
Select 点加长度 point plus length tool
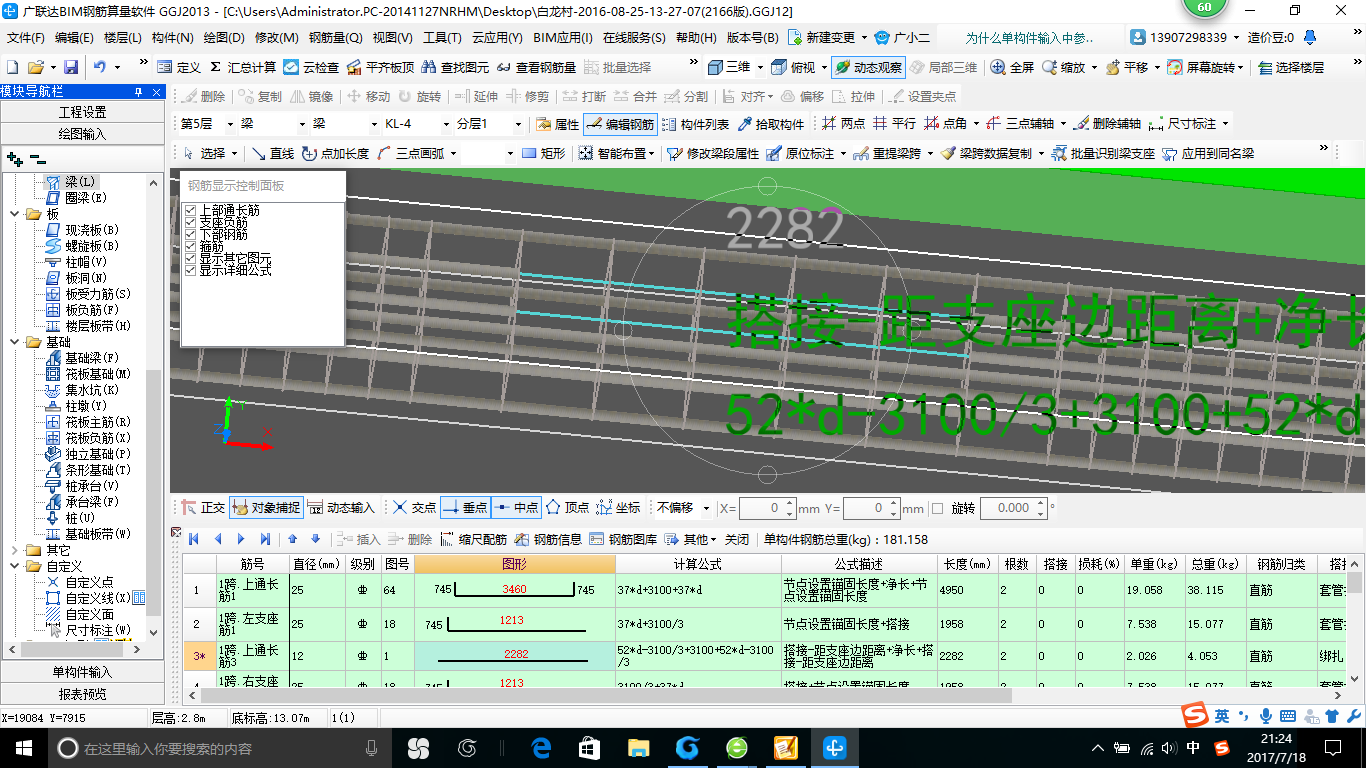(x=335, y=154)
